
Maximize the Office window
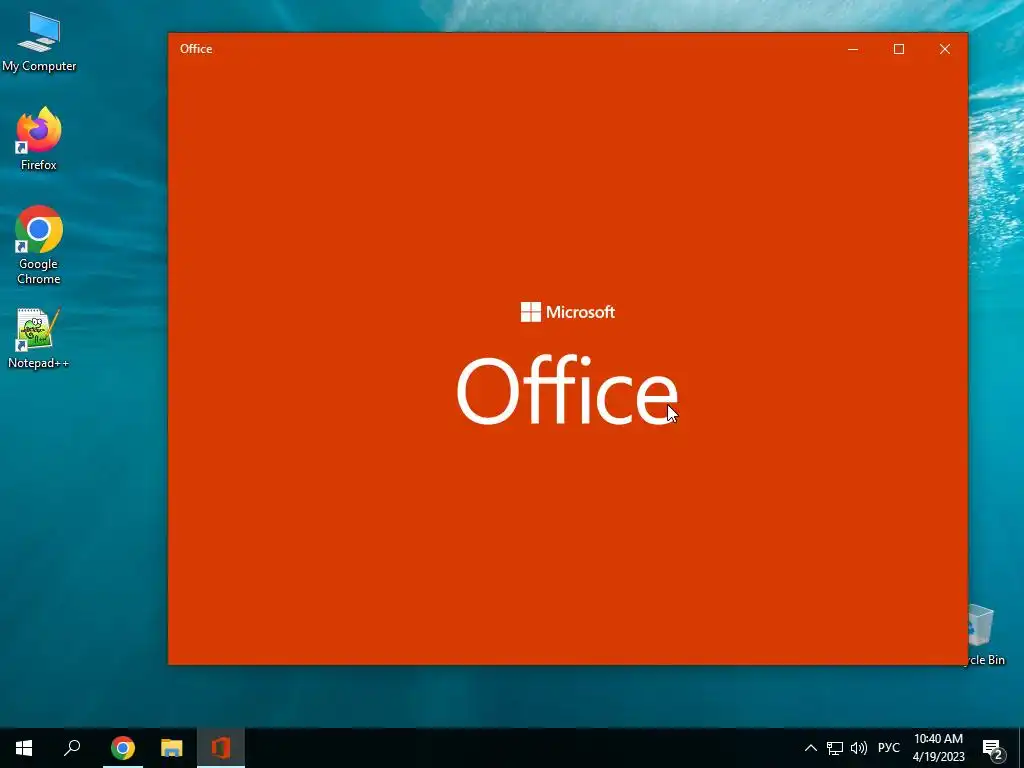pos(899,49)
